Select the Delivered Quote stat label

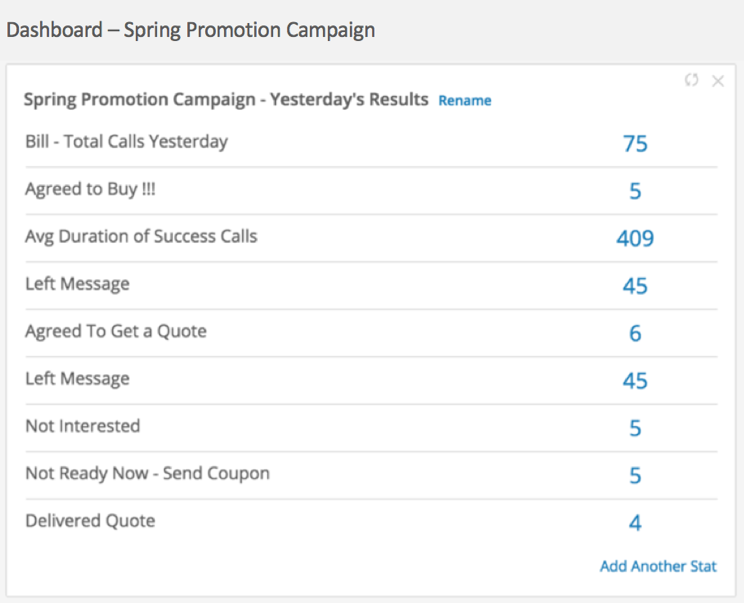click(90, 521)
